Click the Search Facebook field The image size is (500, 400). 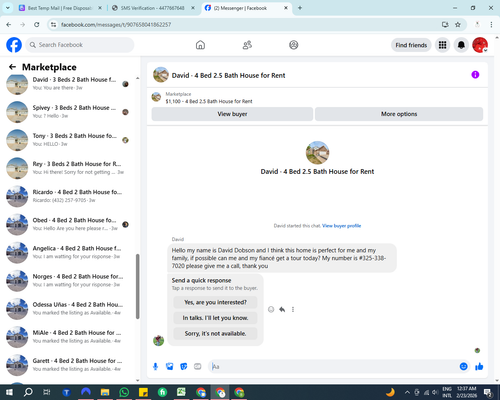80,45
